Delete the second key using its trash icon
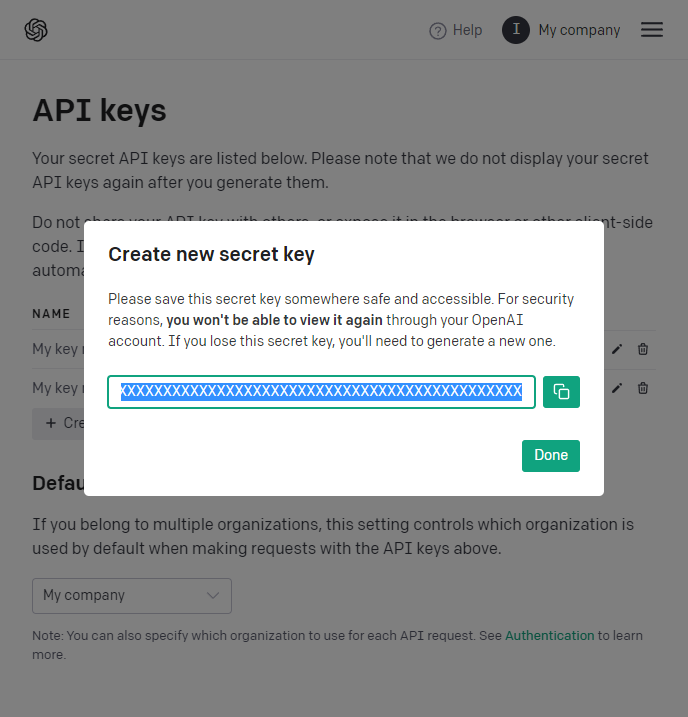This screenshot has height=717, width=688. [x=643, y=388]
